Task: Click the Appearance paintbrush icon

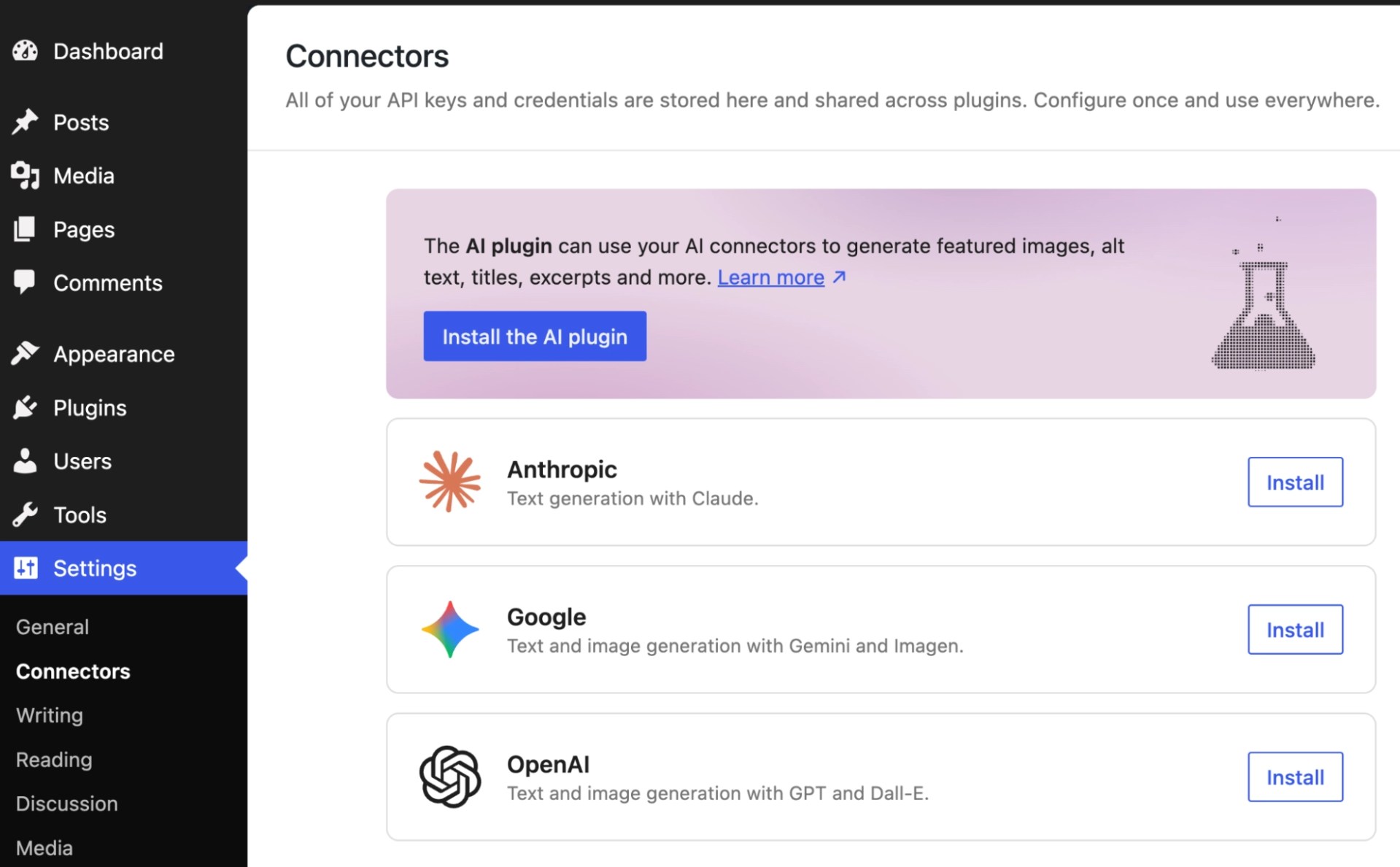Action: 25,354
